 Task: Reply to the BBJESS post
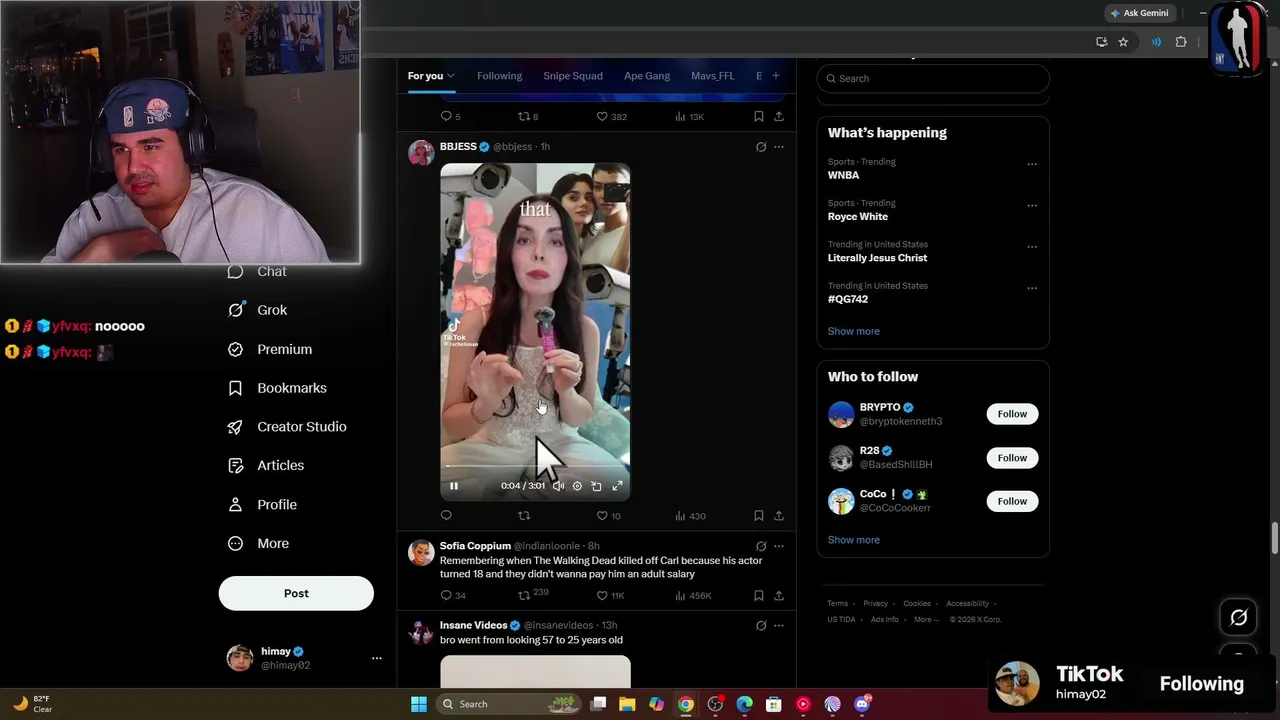click(446, 516)
